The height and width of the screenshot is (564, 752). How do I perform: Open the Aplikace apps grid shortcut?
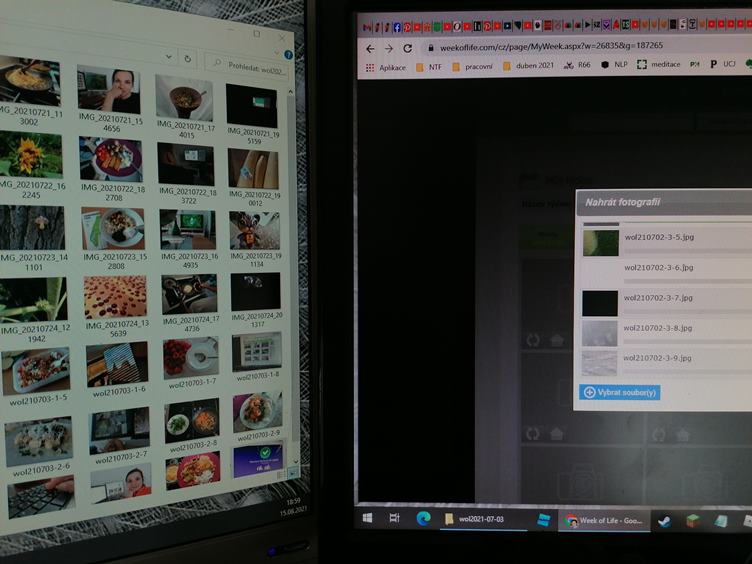point(386,68)
